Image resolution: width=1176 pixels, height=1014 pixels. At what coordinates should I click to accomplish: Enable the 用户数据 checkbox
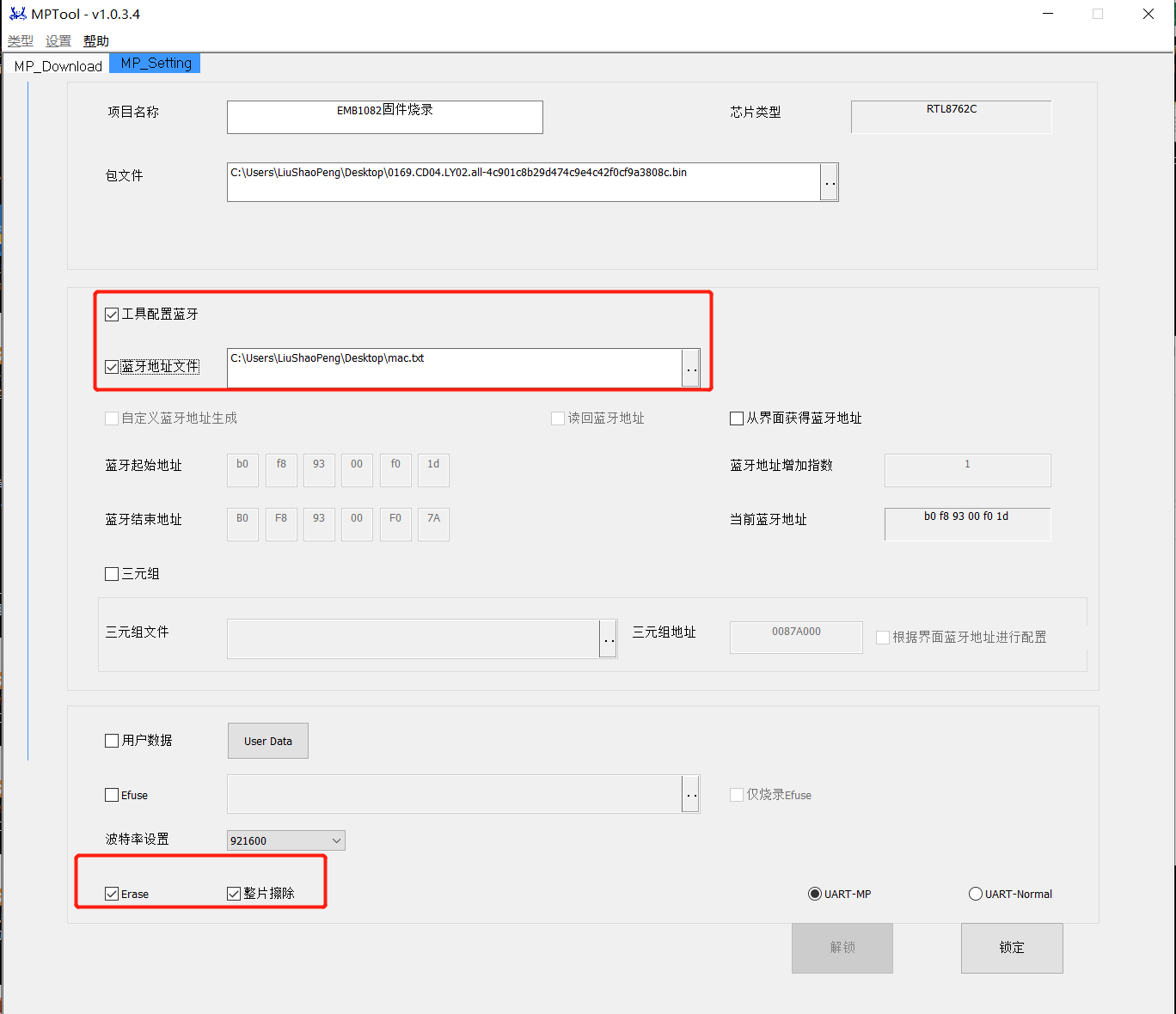[x=112, y=741]
